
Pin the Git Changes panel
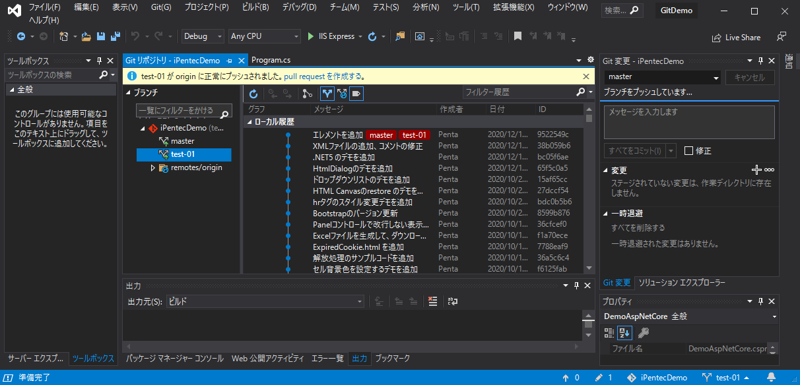[x=760, y=61]
